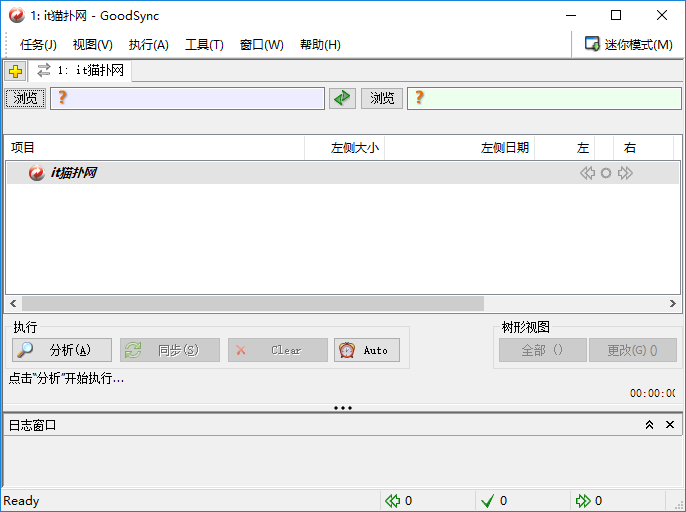Click the 右 column header

643,147
